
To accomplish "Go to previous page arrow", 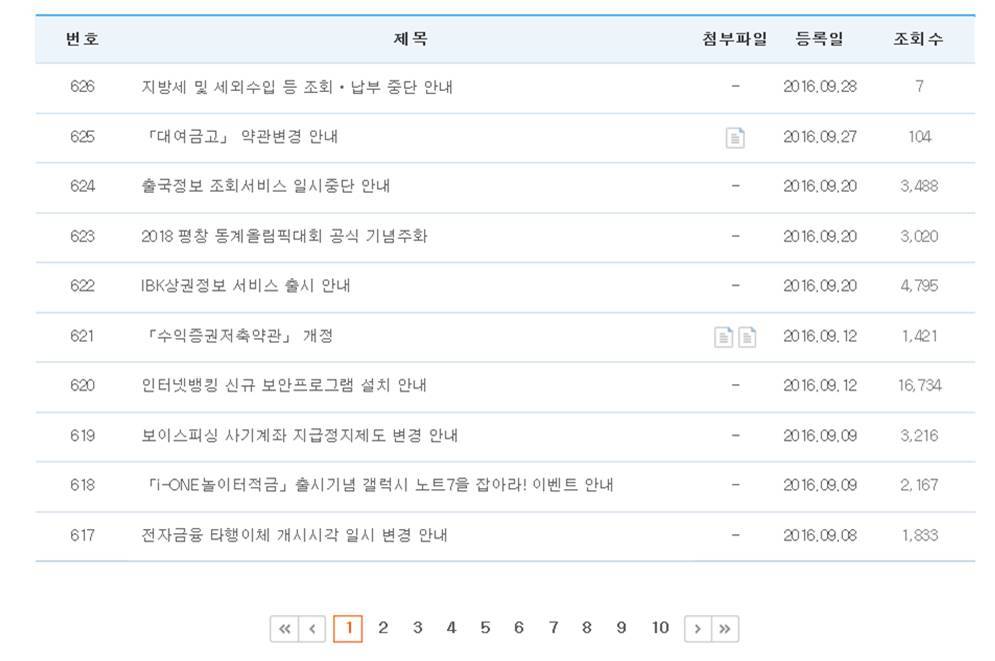I will (312, 629).
